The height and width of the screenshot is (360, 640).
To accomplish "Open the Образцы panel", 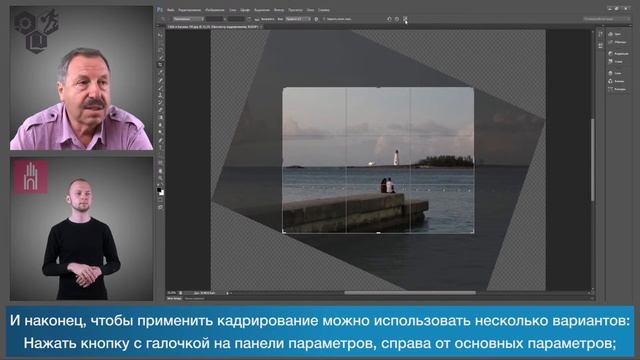I will 618,42.
